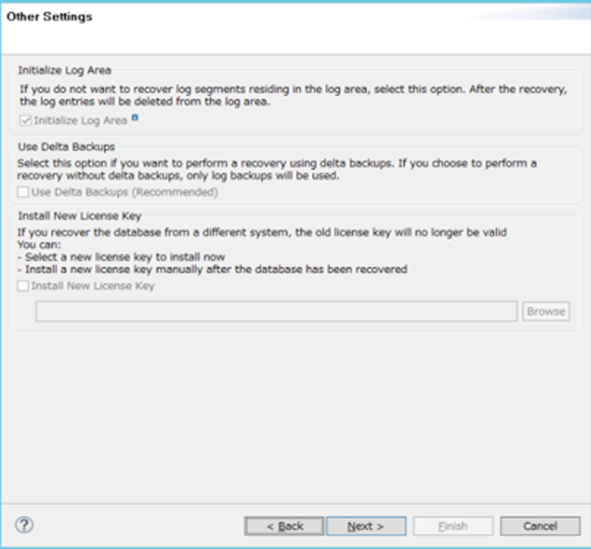The image size is (591, 549).
Task: Click the info icon beside Initialize Log Area
Action: (x=135, y=118)
